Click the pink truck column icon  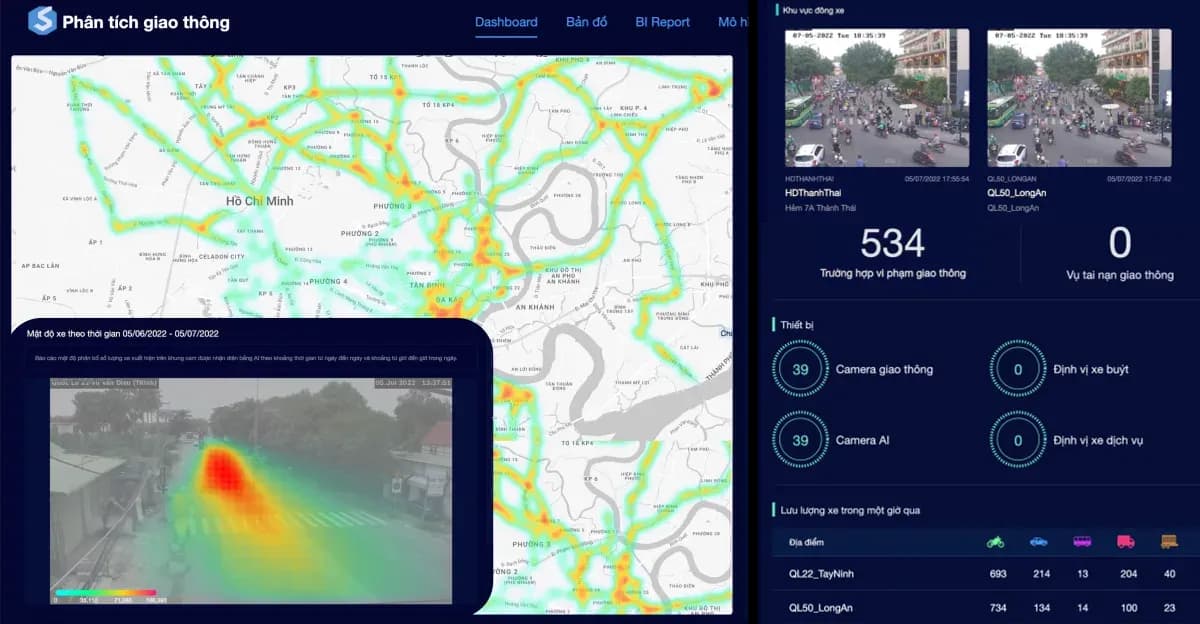(x=1125, y=542)
